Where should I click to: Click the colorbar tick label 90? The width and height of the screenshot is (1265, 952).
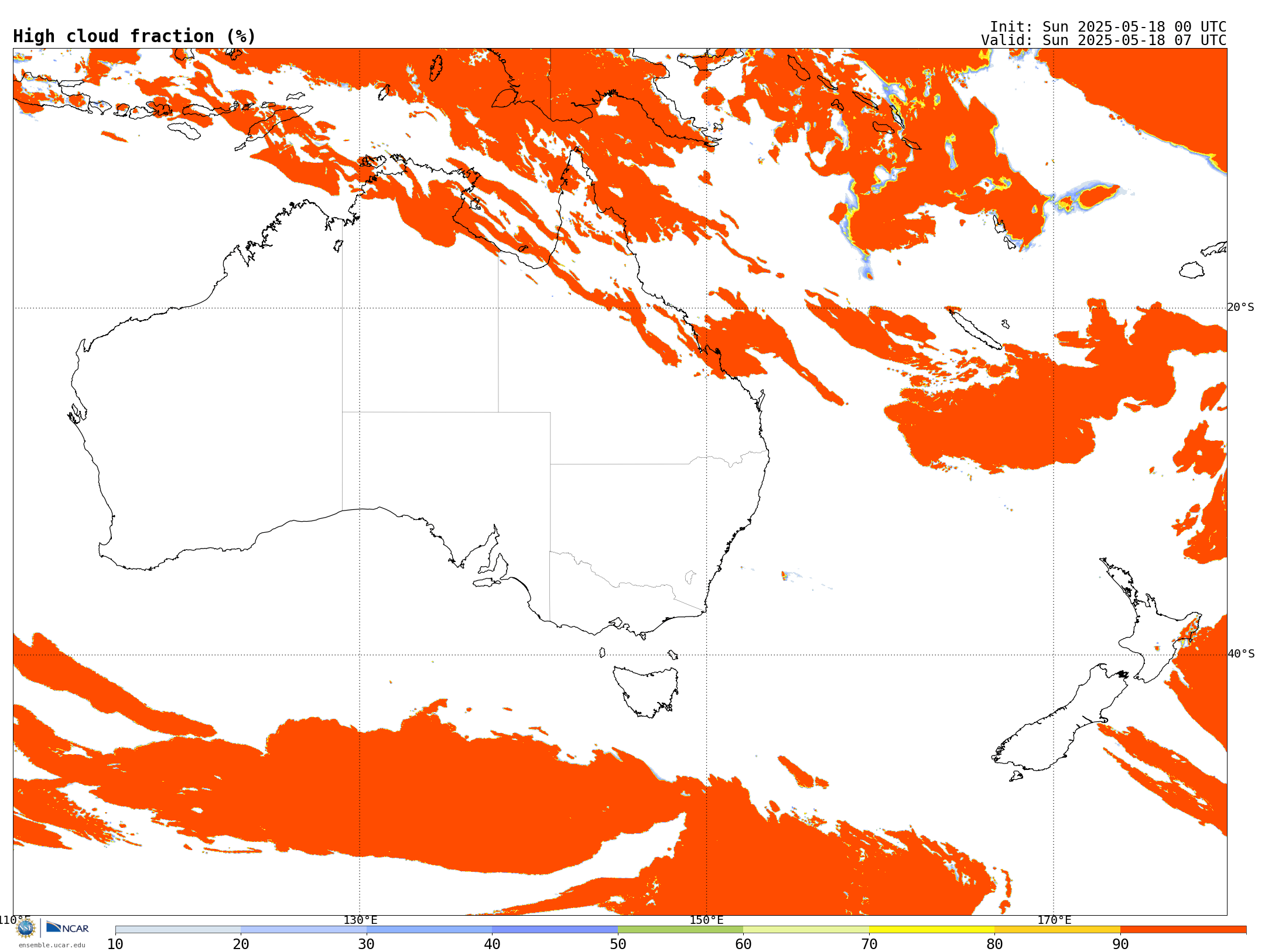pos(1120,944)
